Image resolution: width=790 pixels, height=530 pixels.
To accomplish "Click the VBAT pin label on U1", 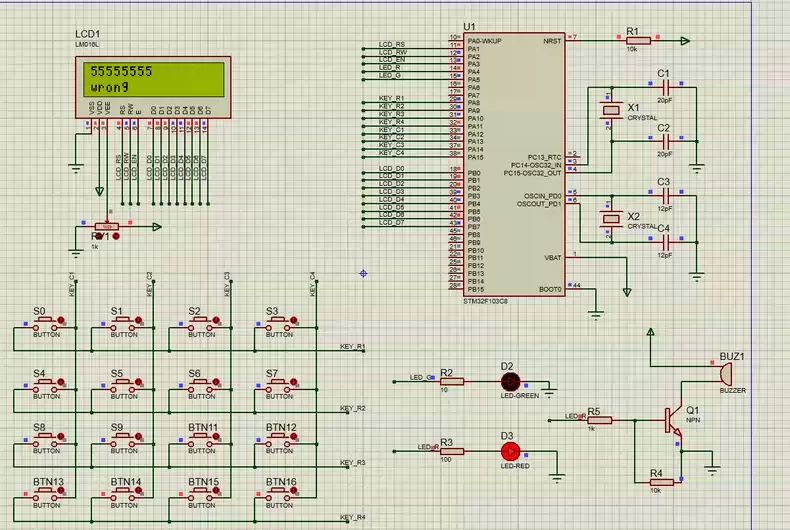I will click(x=553, y=257).
